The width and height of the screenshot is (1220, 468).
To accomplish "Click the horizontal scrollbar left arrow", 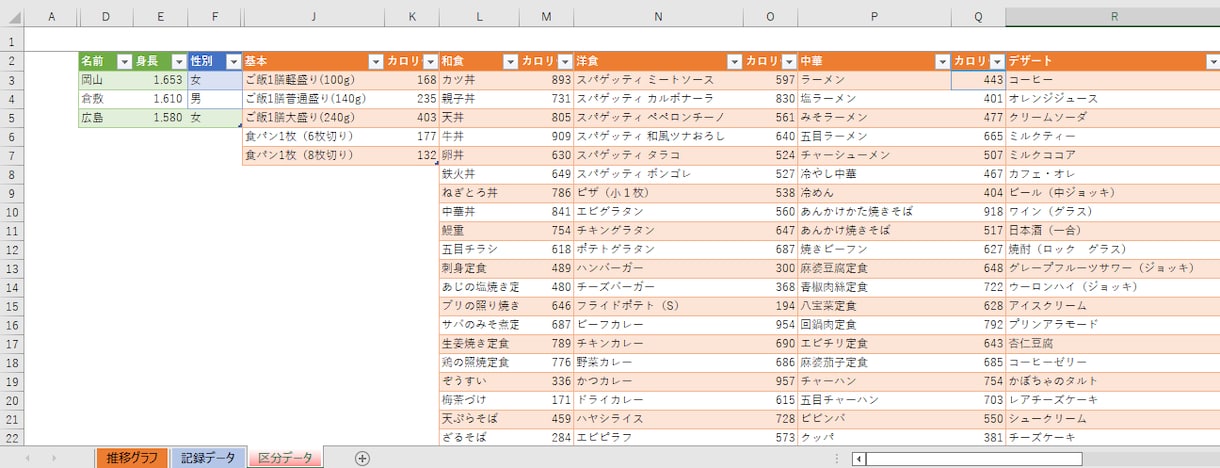I will [x=858, y=459].
